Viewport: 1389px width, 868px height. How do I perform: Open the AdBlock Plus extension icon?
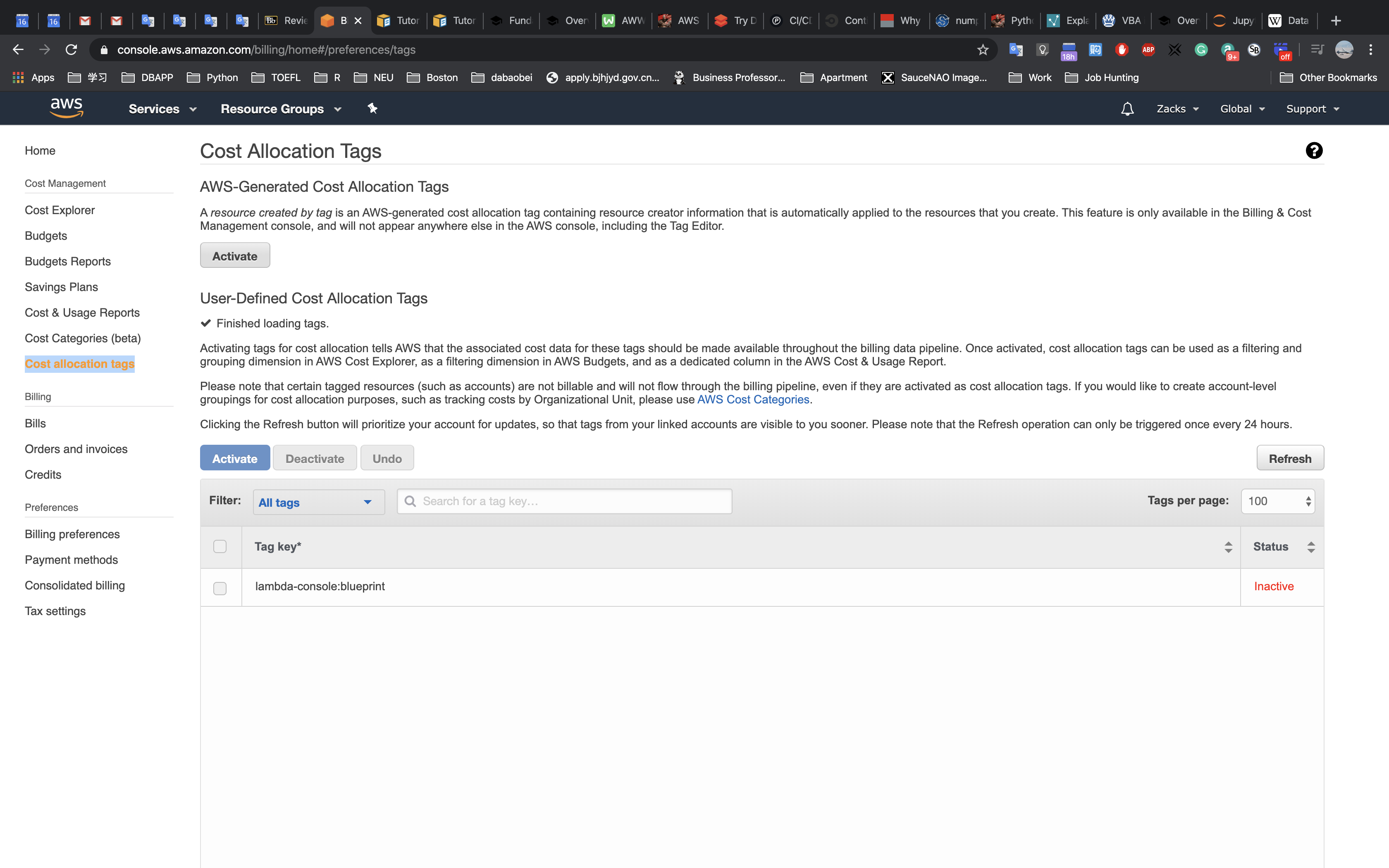(x=1148, y=50)
